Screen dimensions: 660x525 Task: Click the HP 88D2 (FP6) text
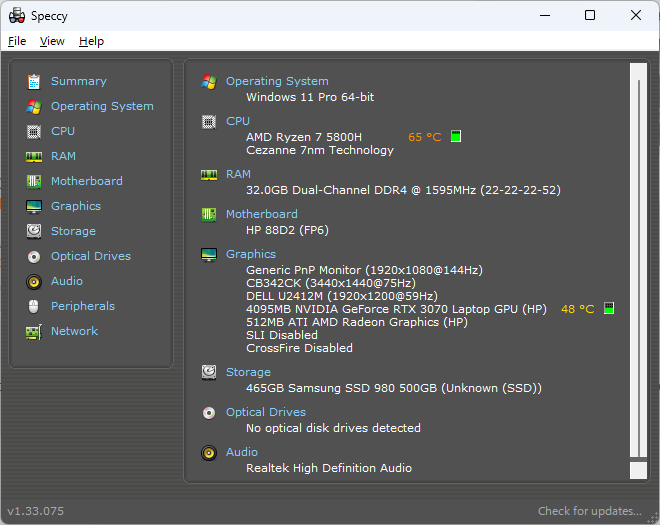point(287,230)
